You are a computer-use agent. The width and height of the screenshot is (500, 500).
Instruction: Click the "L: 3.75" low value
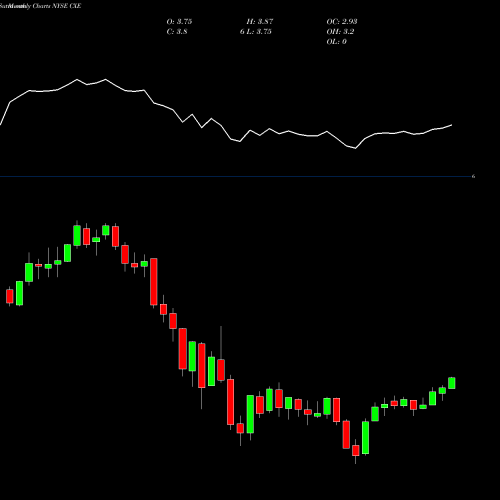[x=259, y=32]
